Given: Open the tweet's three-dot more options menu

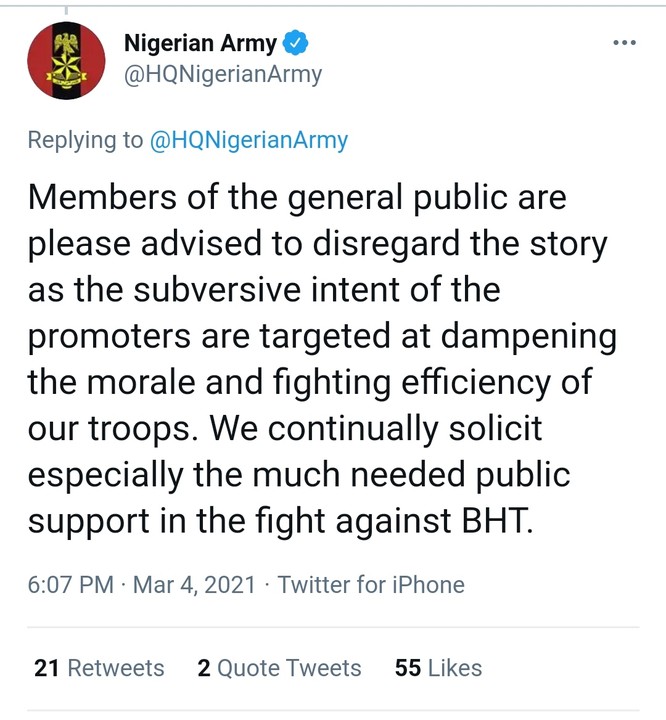Looking at the screenshot, I should (x=623, y=43).
